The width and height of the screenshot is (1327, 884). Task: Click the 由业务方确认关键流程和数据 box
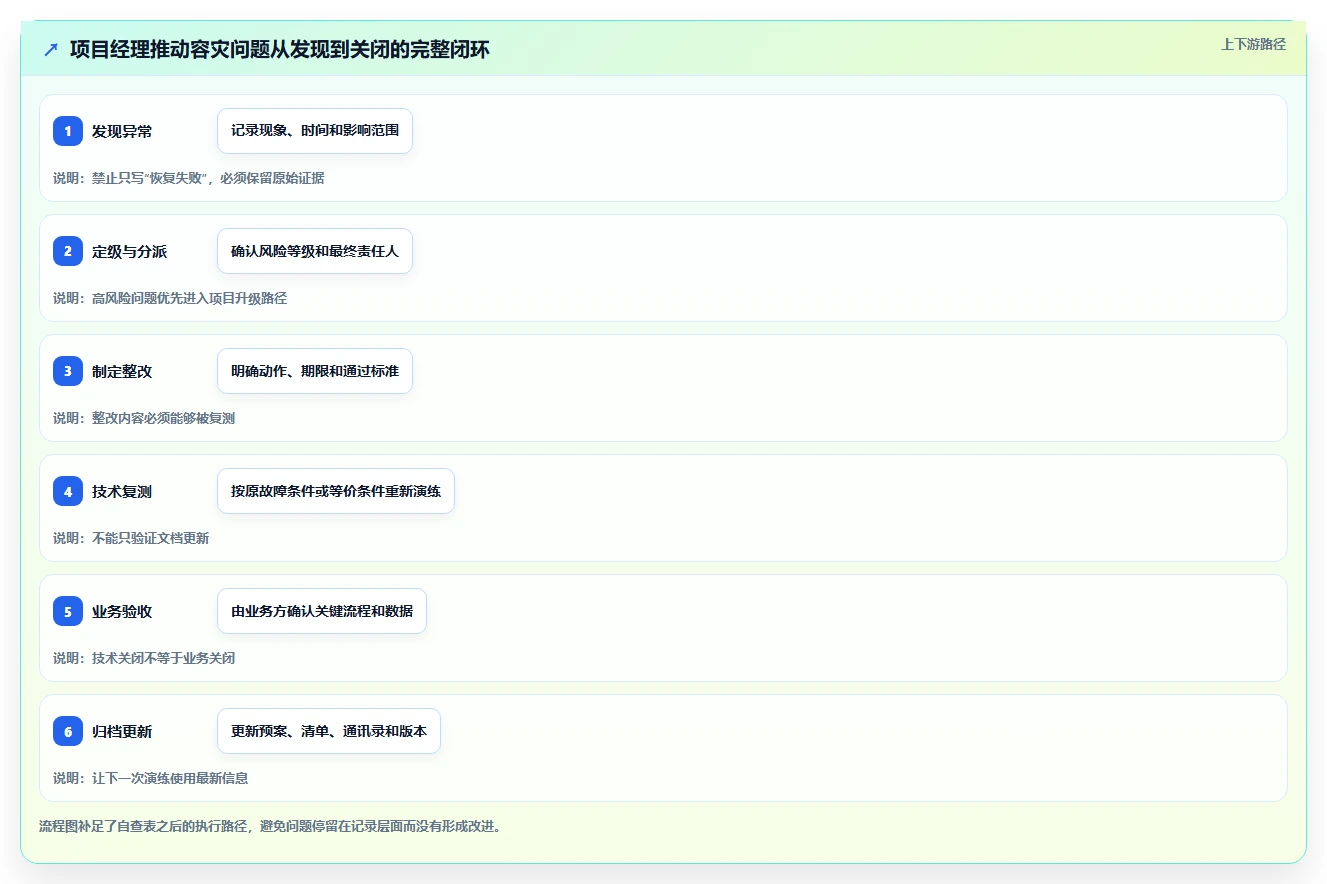pos(322,611)
